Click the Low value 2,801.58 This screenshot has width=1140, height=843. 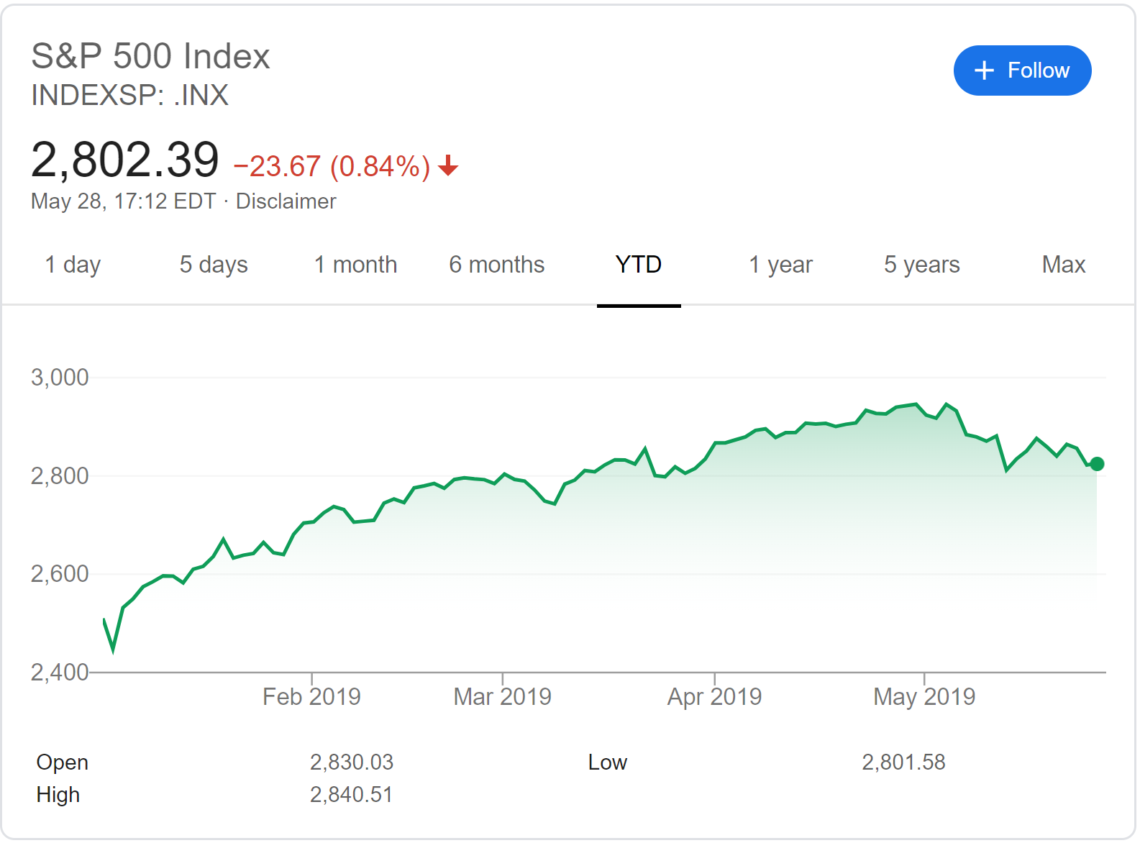click(x=904, y=761)
